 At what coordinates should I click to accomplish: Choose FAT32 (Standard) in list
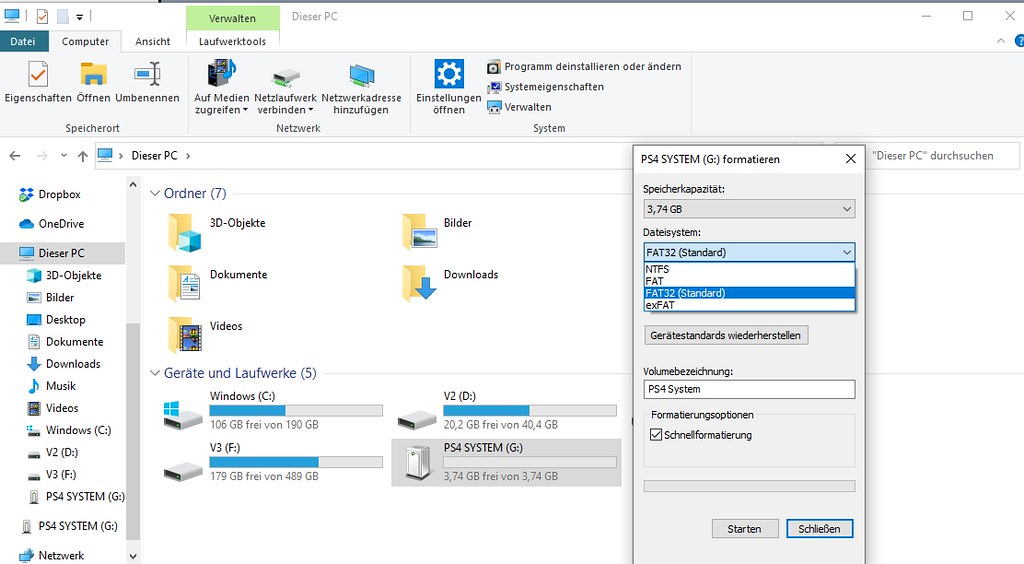point(749,293)
